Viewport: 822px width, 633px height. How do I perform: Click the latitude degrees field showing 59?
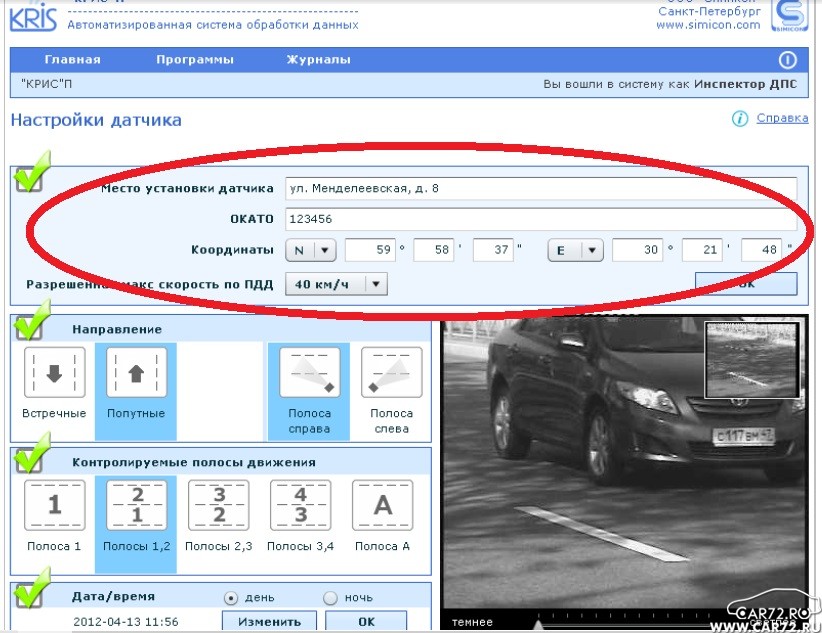(x=370, y=250)
